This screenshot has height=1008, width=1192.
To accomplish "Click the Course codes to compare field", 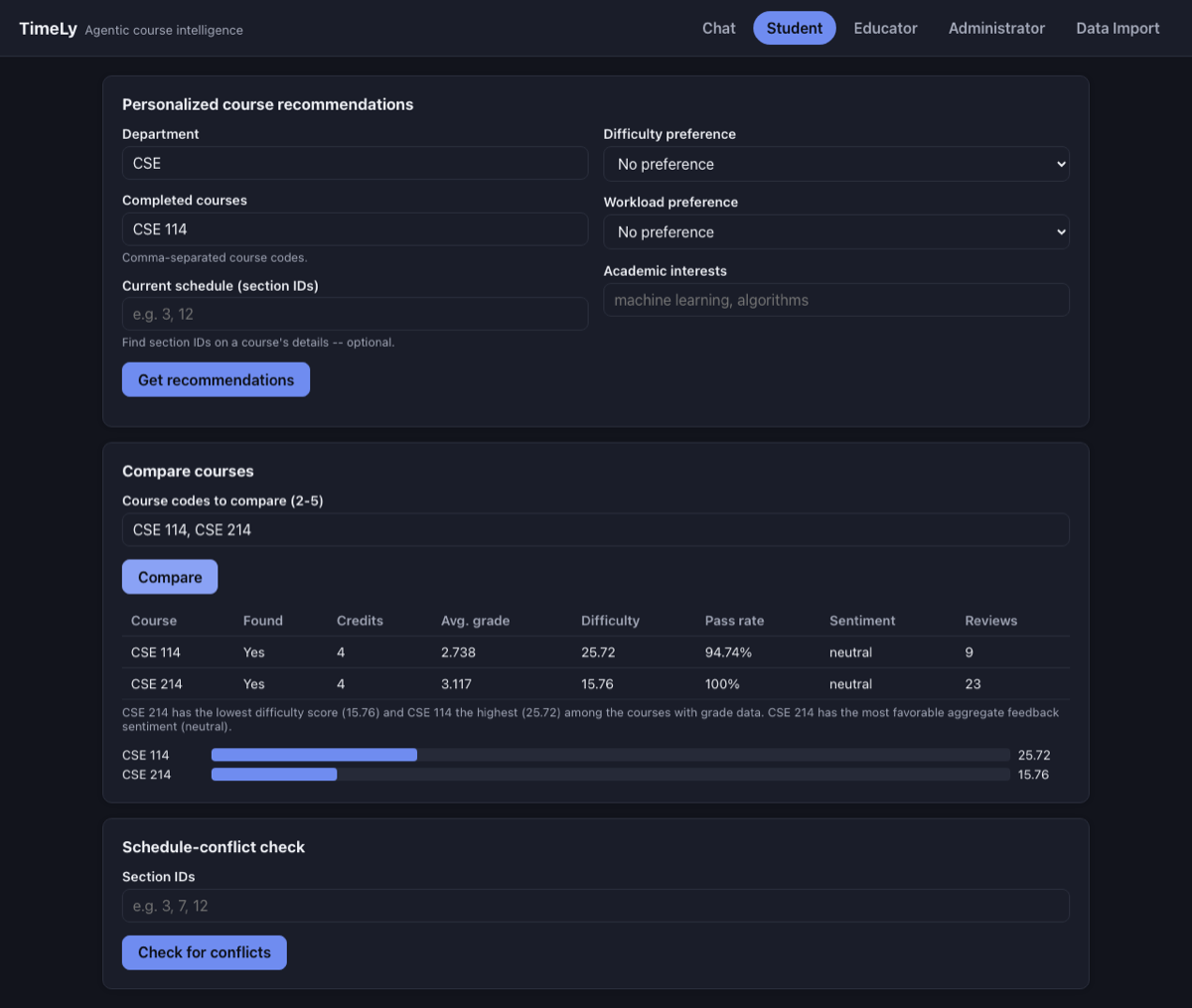I will (596, 529).
